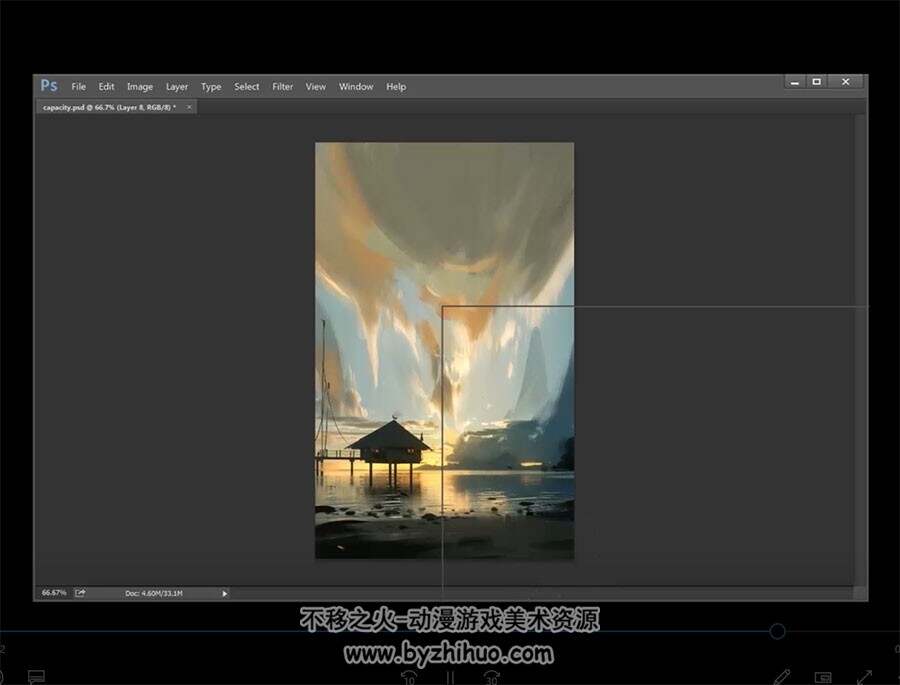Toggle mini player view icon

click(823, 678)
